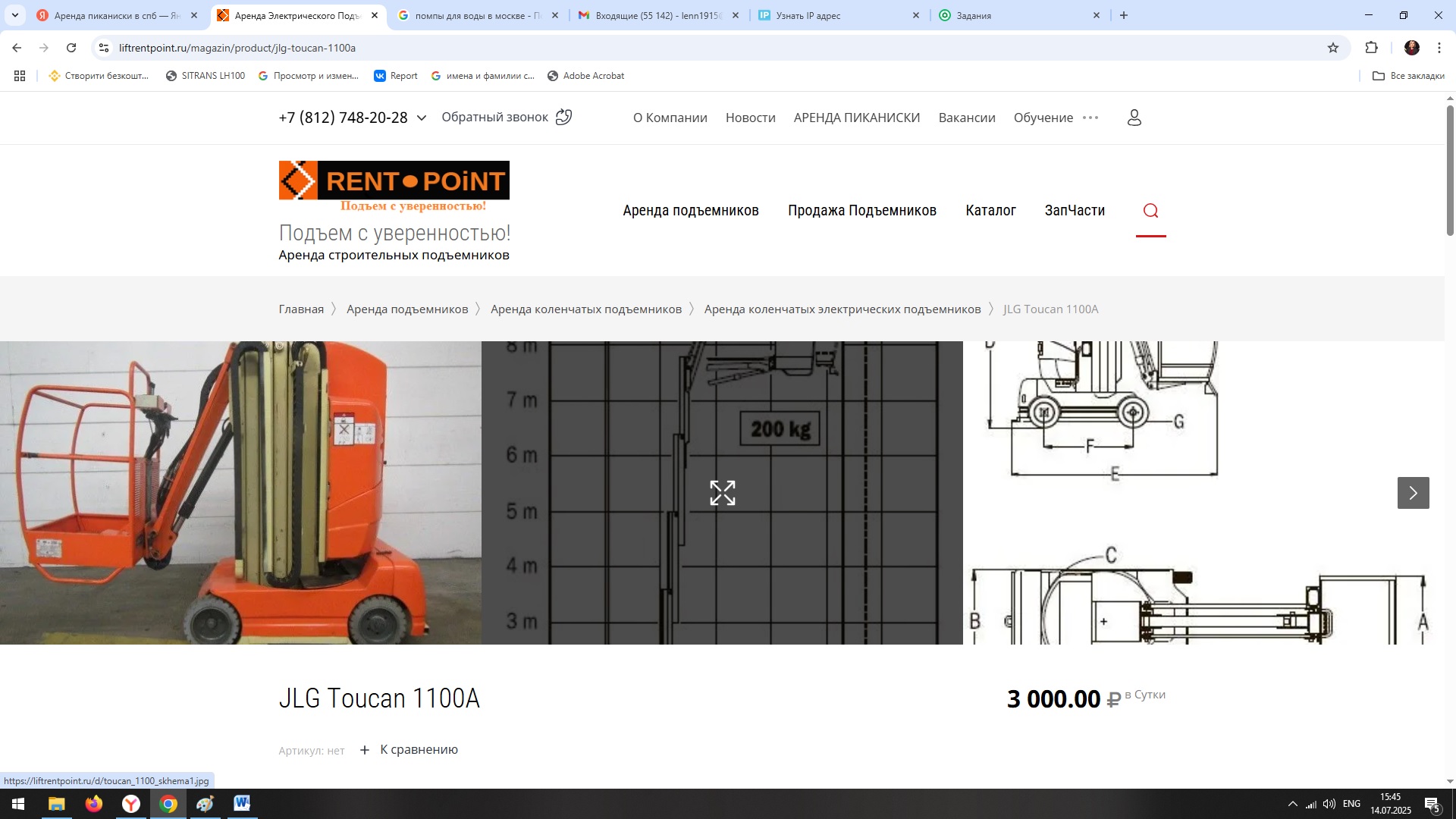The image size is (1456, 819).
Task: Open АРЕНДА ПИКАНИСКИ link
Action: tap(856, 118)
